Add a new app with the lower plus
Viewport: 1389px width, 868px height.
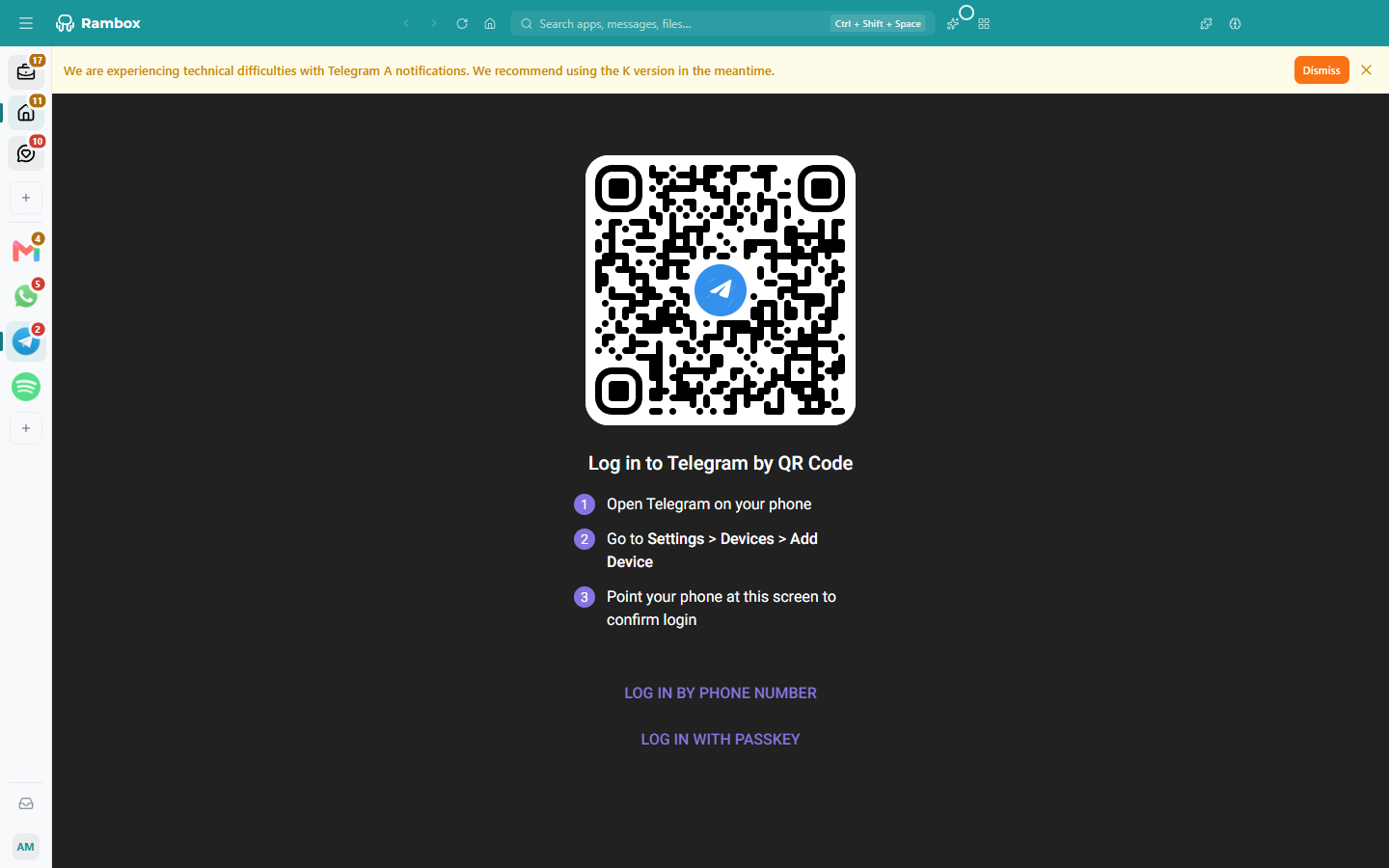26,428
